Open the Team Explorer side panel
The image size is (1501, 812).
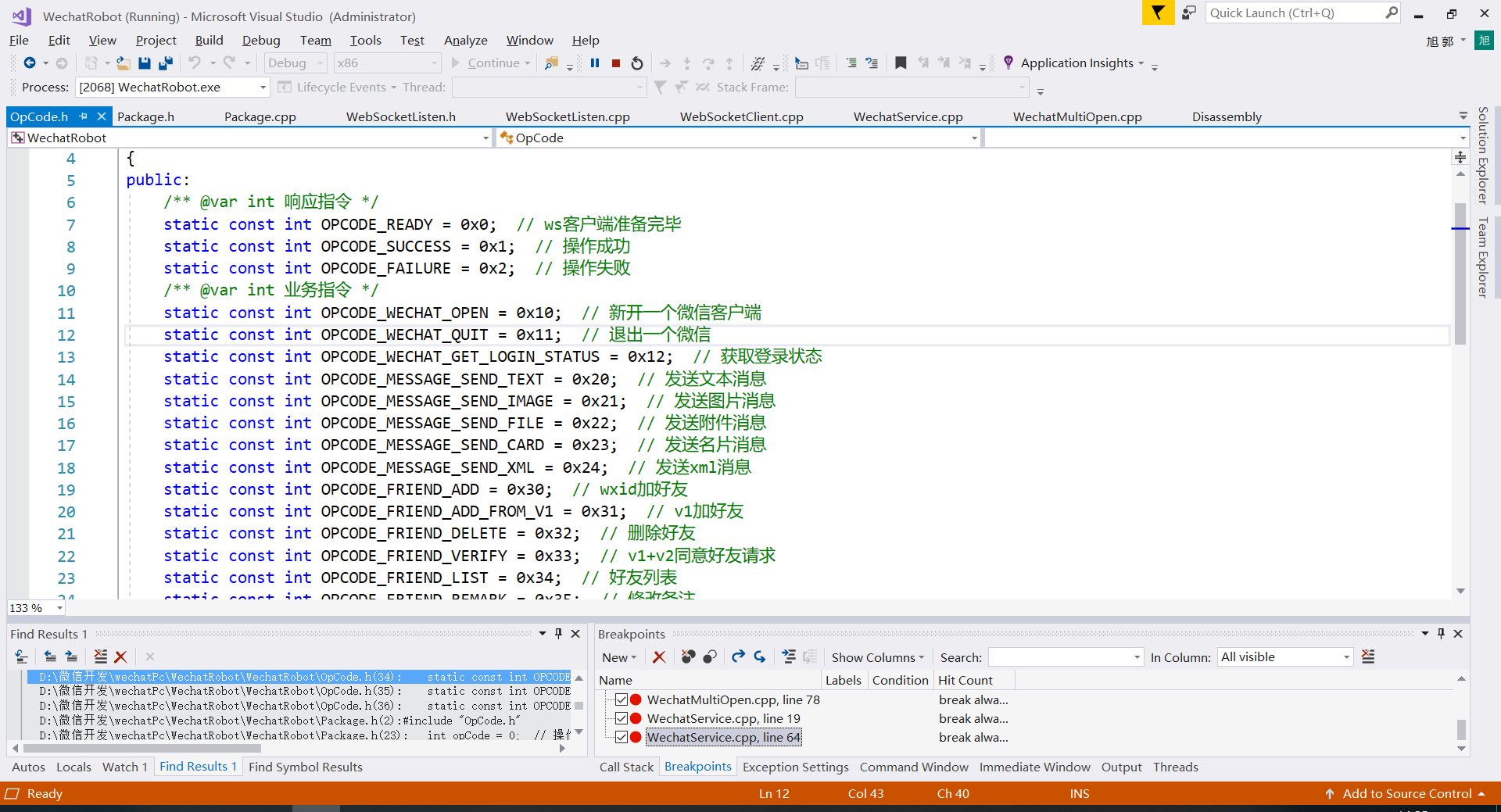click(1483, 257)
